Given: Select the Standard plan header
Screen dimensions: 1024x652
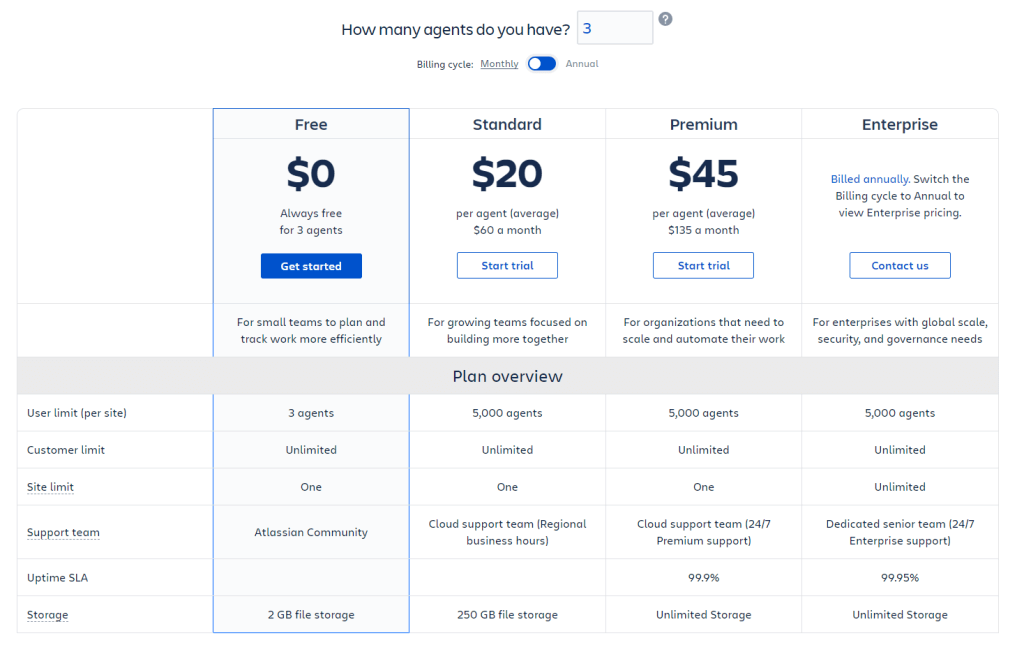Looking at the screenshot, I should click(x=507, y=124).
